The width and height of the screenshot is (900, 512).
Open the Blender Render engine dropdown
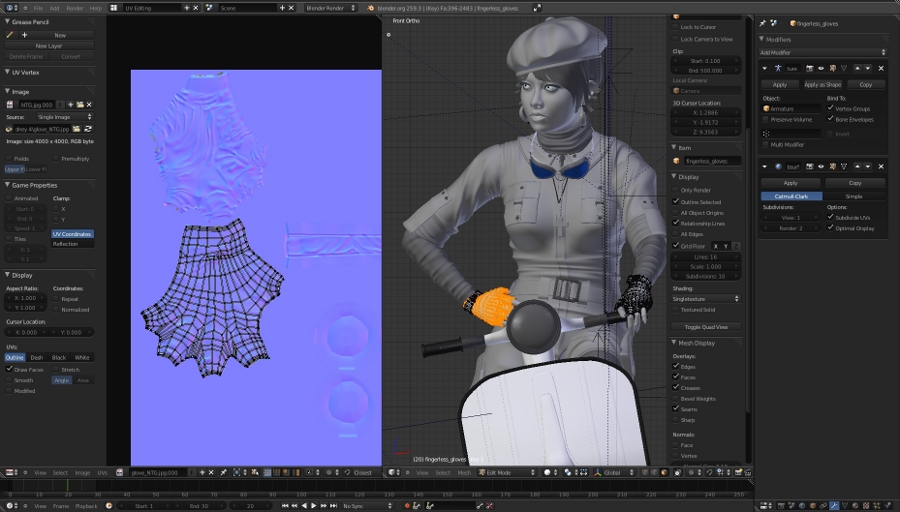pyautogui.click(x=331, y=8)
